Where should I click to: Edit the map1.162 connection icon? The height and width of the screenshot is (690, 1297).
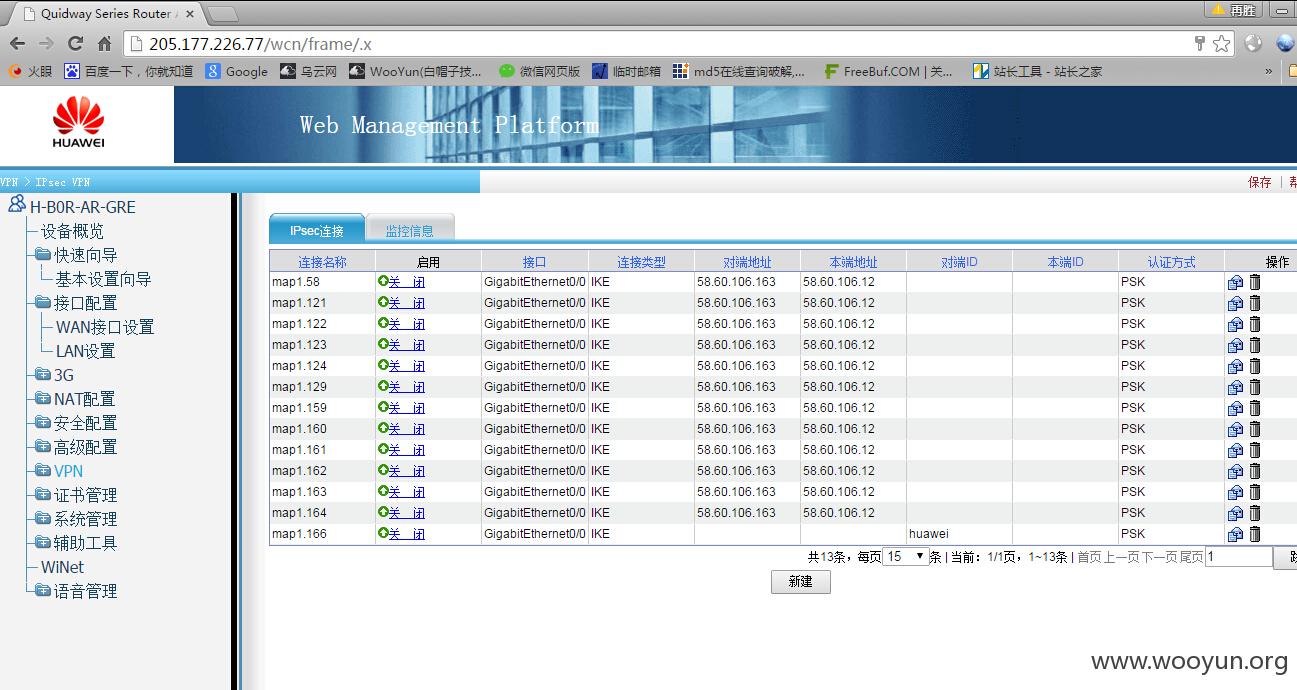pos(1235,471)
